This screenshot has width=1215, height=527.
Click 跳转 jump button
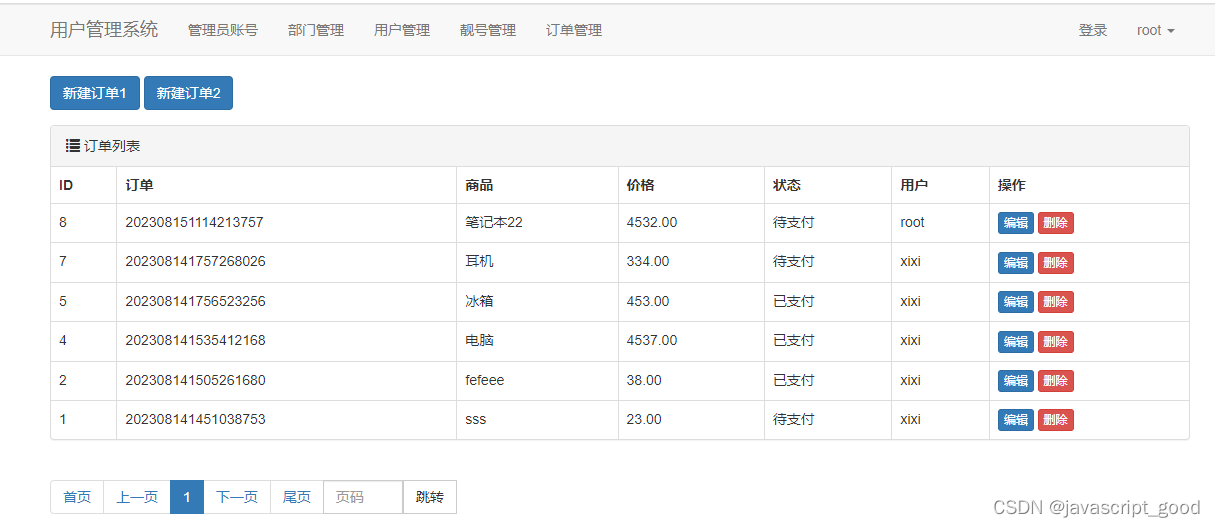[430, 497]
